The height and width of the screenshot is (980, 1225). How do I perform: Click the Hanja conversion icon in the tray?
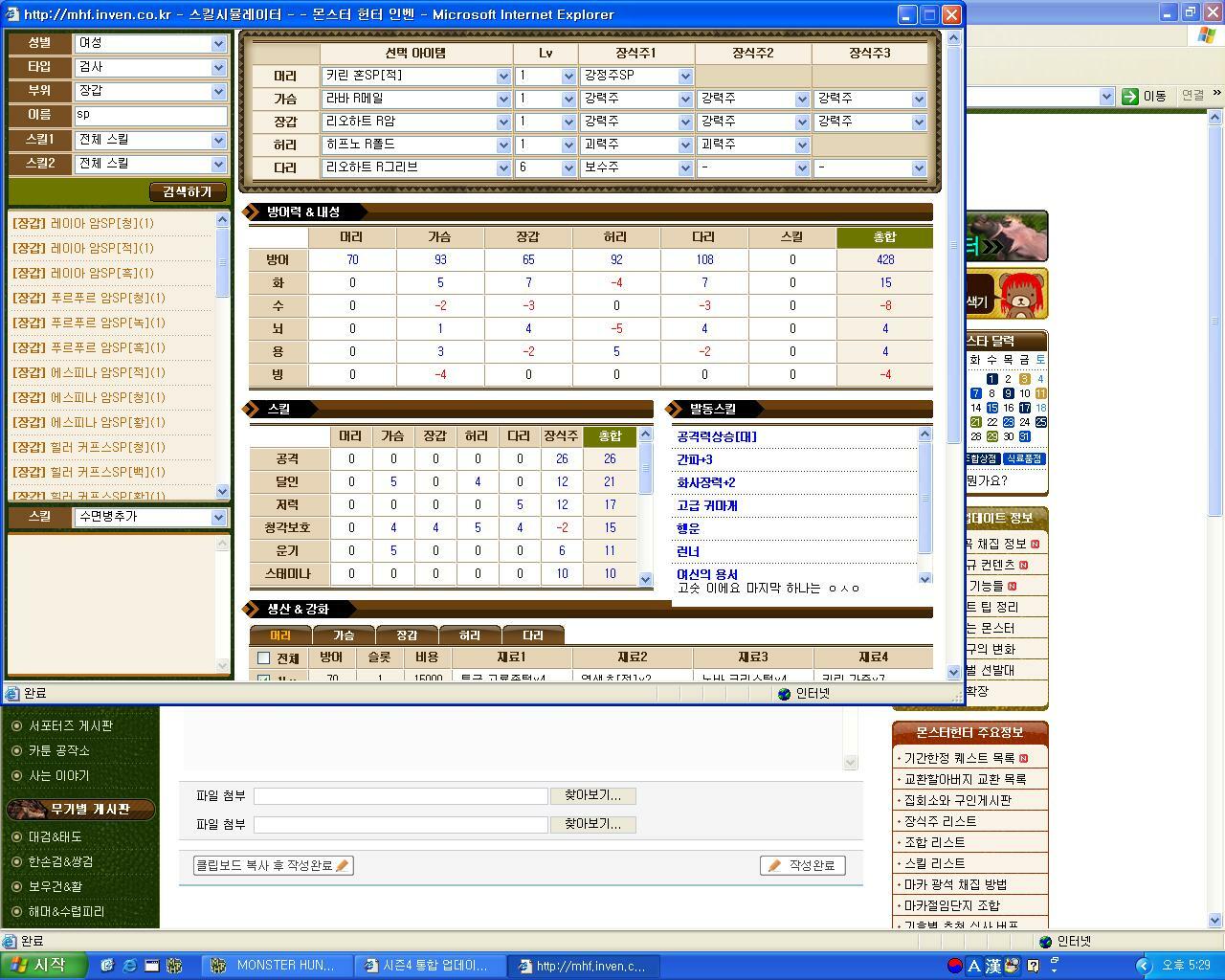(x=993, y=966)
